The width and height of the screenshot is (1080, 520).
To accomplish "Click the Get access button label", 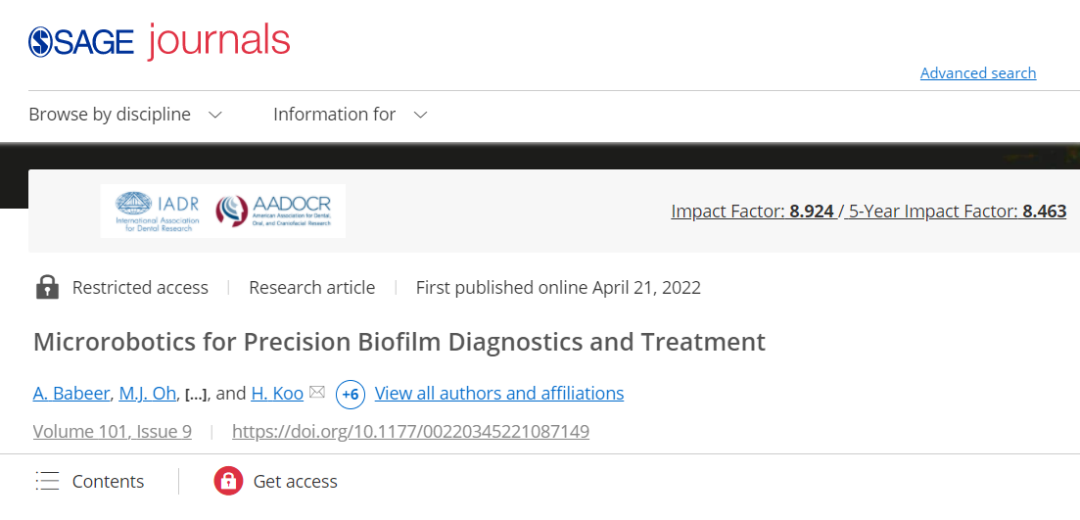I will [x=295, y=481].
